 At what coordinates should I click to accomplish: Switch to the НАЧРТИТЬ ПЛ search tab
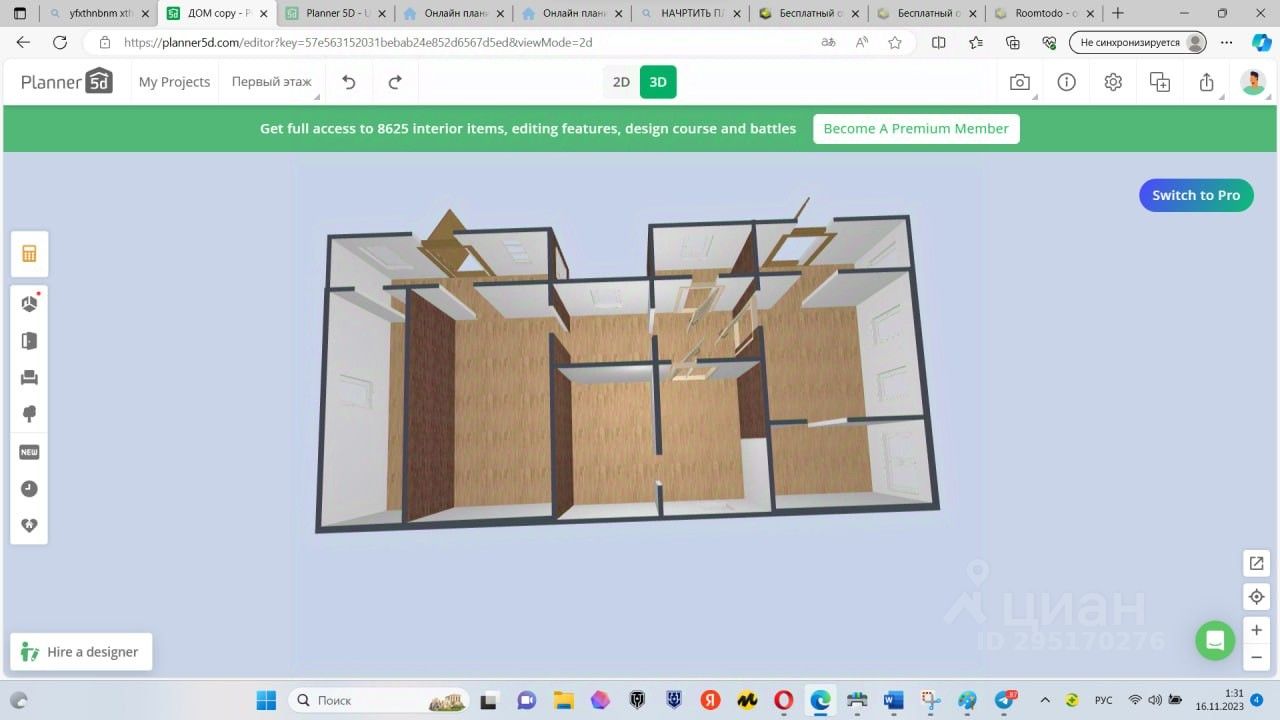(x=689, y=13)
